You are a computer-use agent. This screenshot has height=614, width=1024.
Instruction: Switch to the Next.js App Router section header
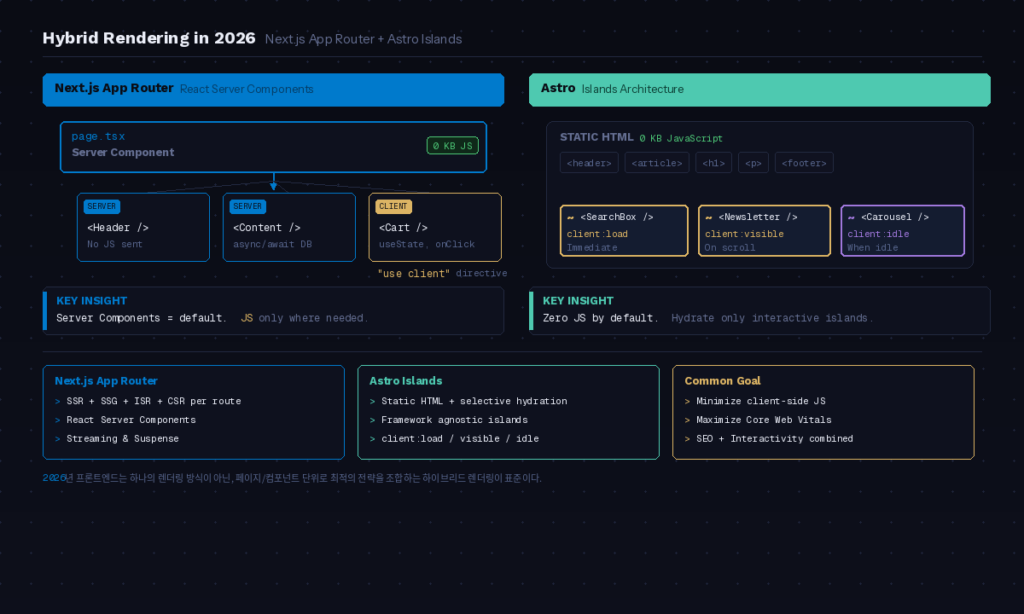tap(272, 89)
